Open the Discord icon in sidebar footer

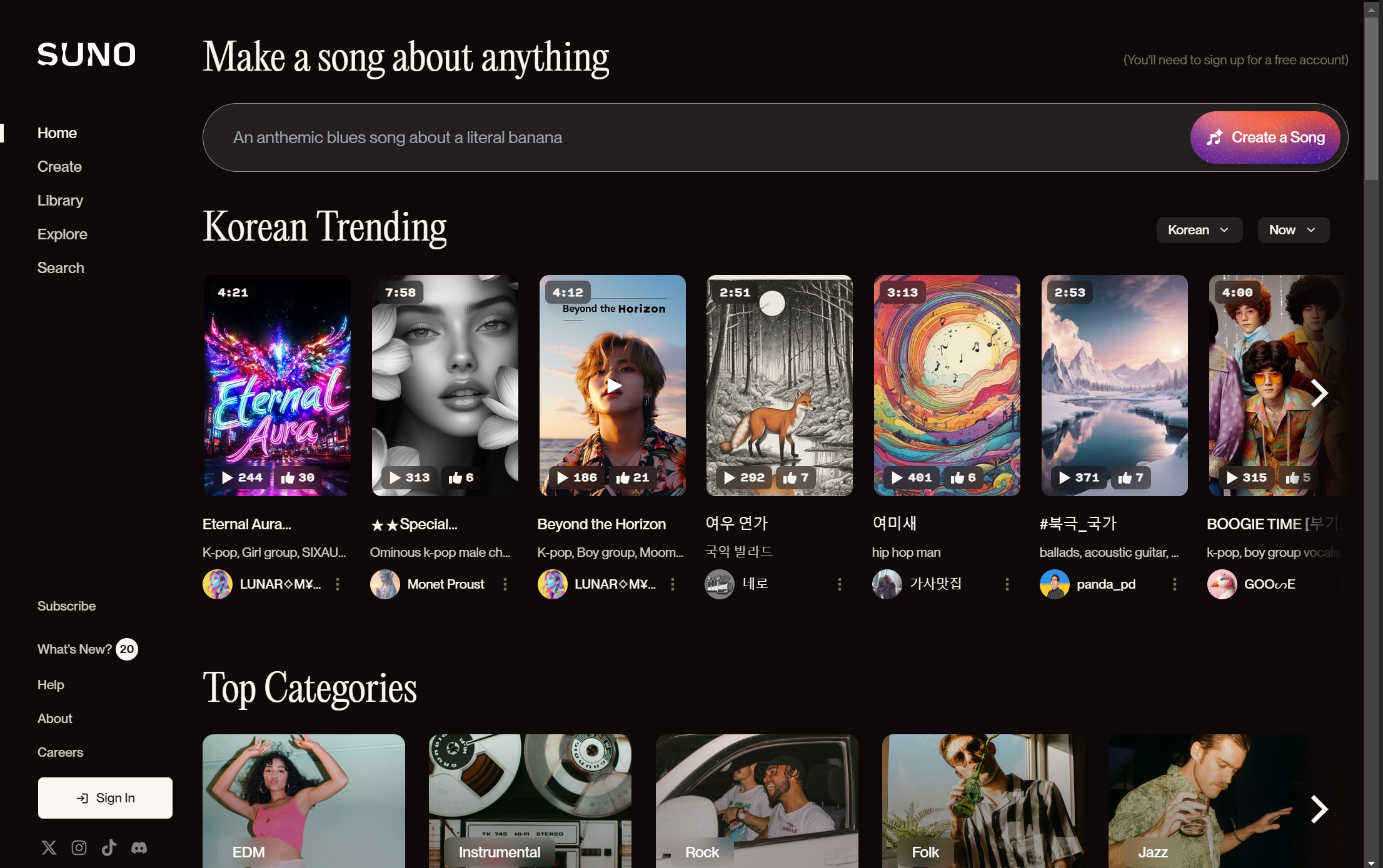coord(139,848)
